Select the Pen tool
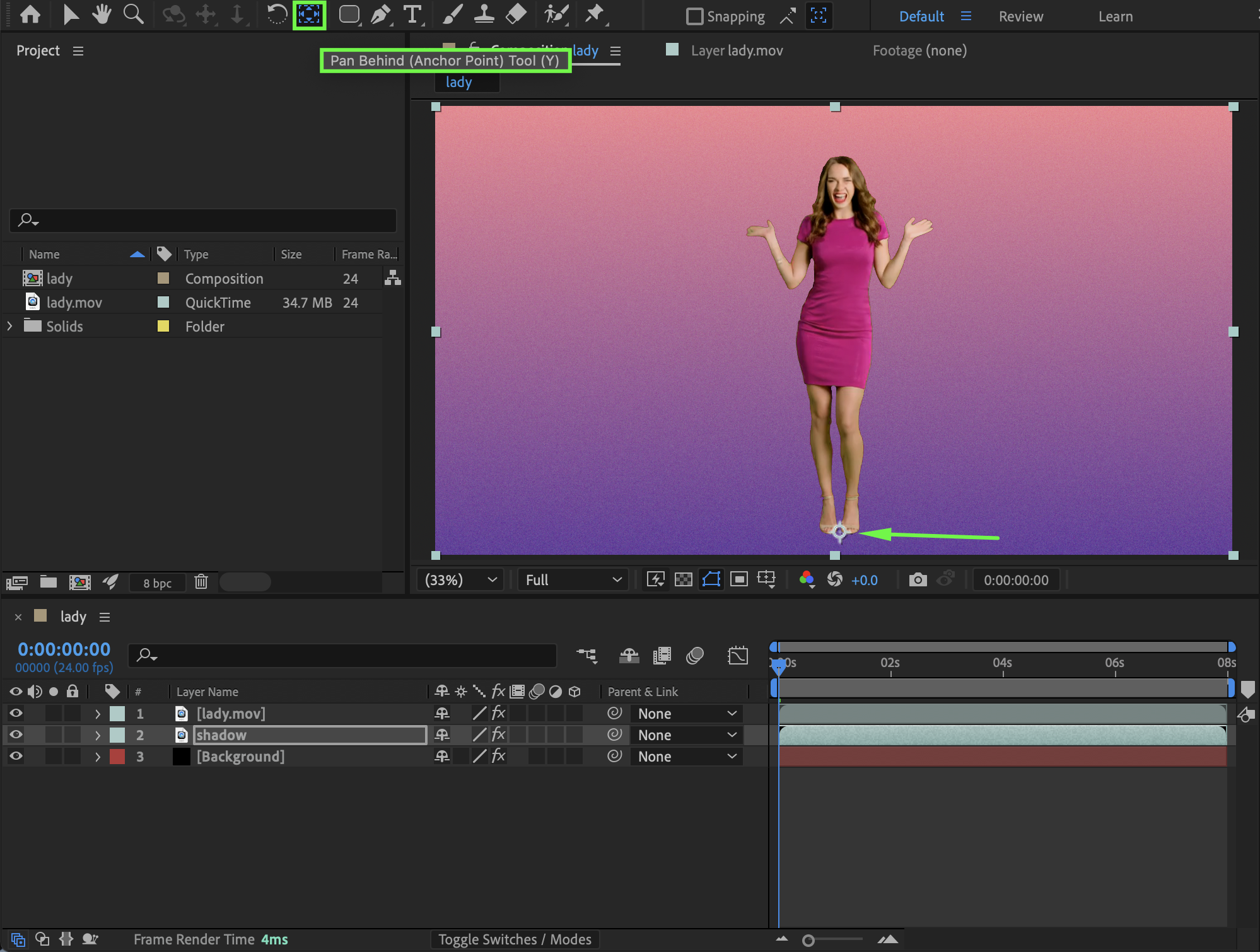 coord(380,15)
